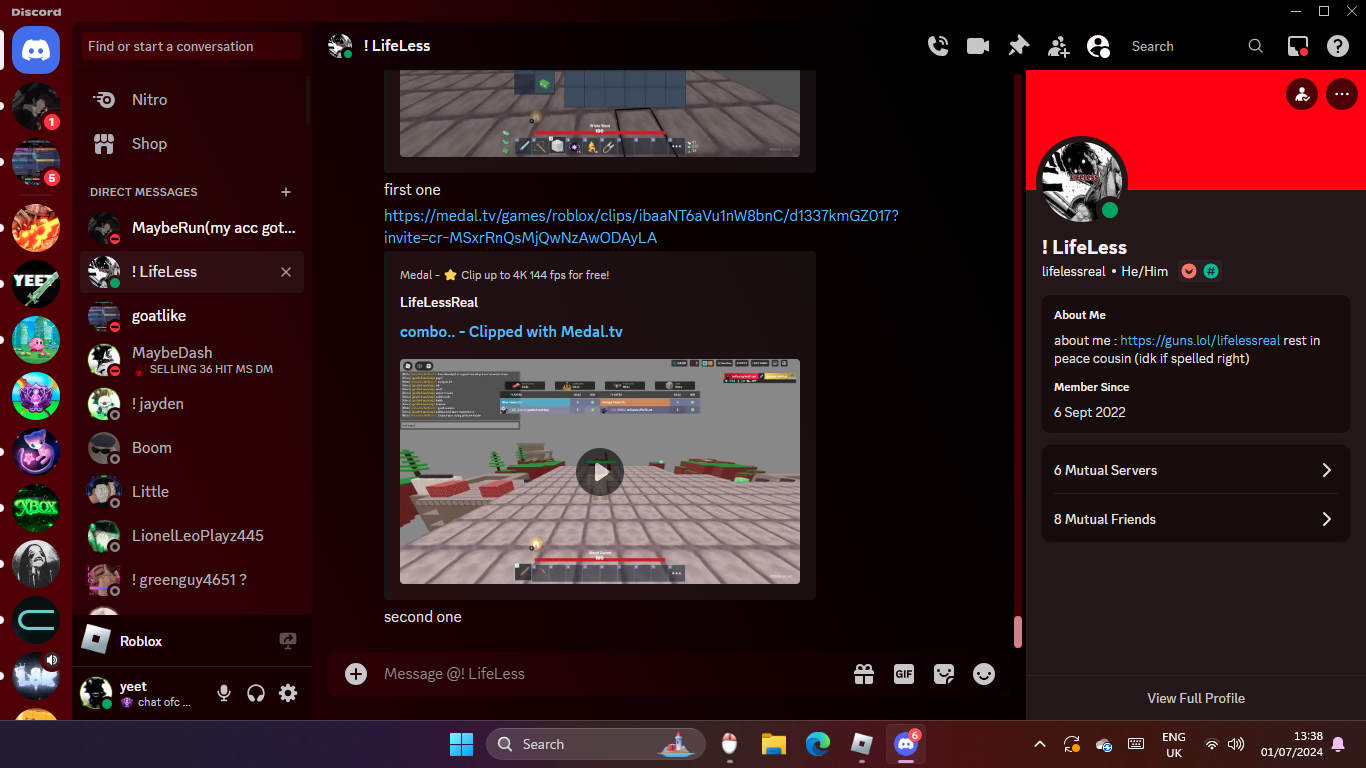Viewport: 1366px width, 768px height.
Task: Open DM with ! jayden
Action: click(x=192, y=404)
